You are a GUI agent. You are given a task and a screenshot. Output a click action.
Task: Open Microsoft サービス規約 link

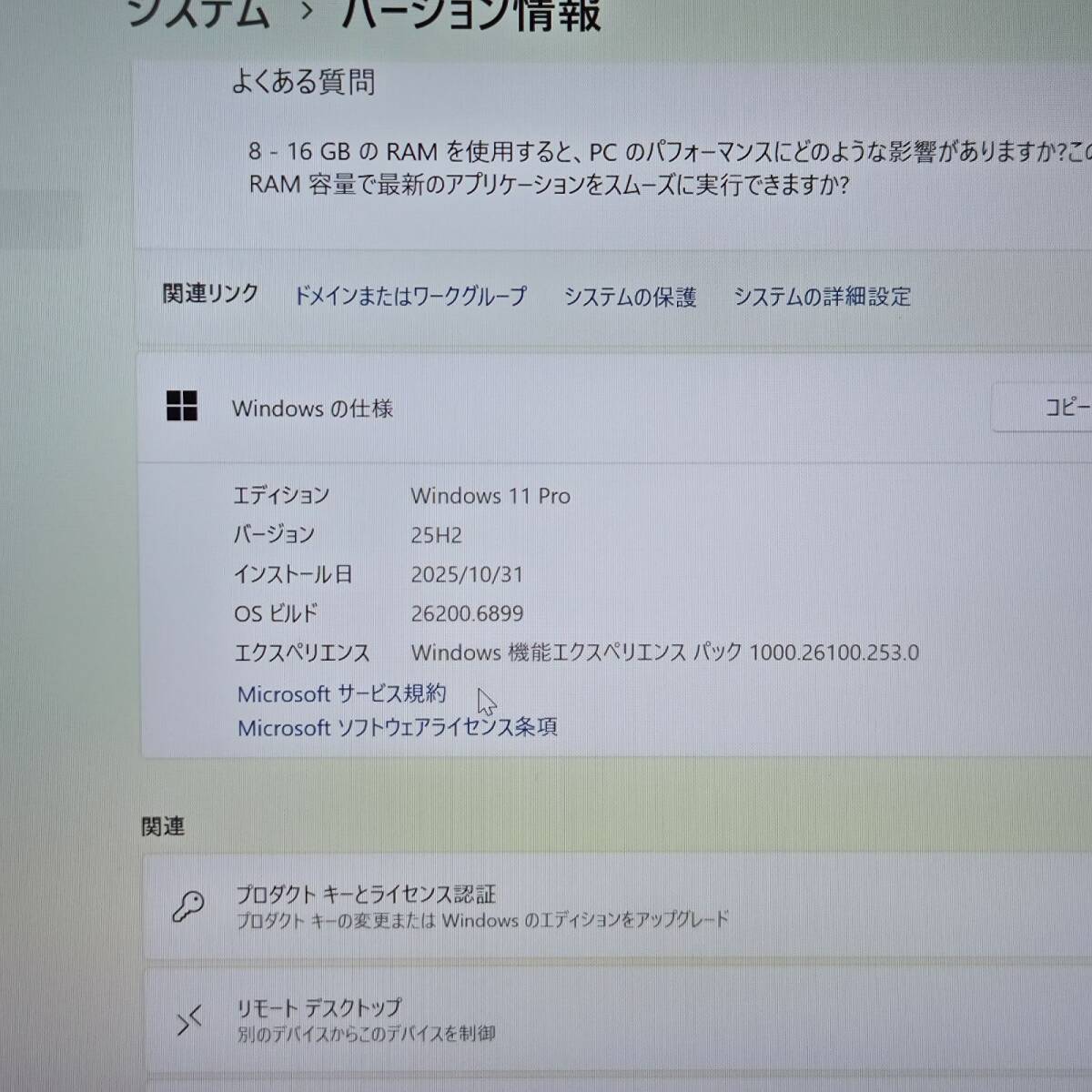[x=341, y=693]
